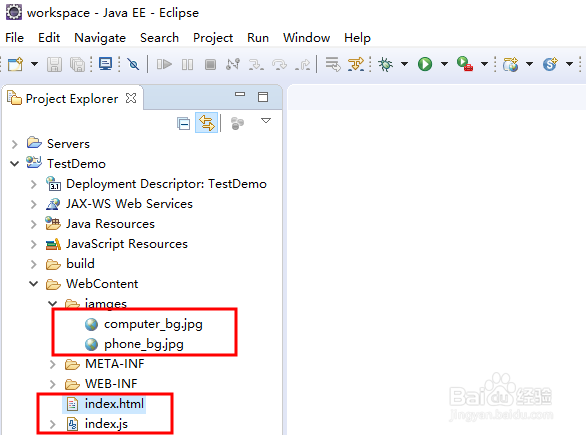Click the Run Last Tool icon
586x435 pixels.
pyautogui.click(x=465, y=64)
